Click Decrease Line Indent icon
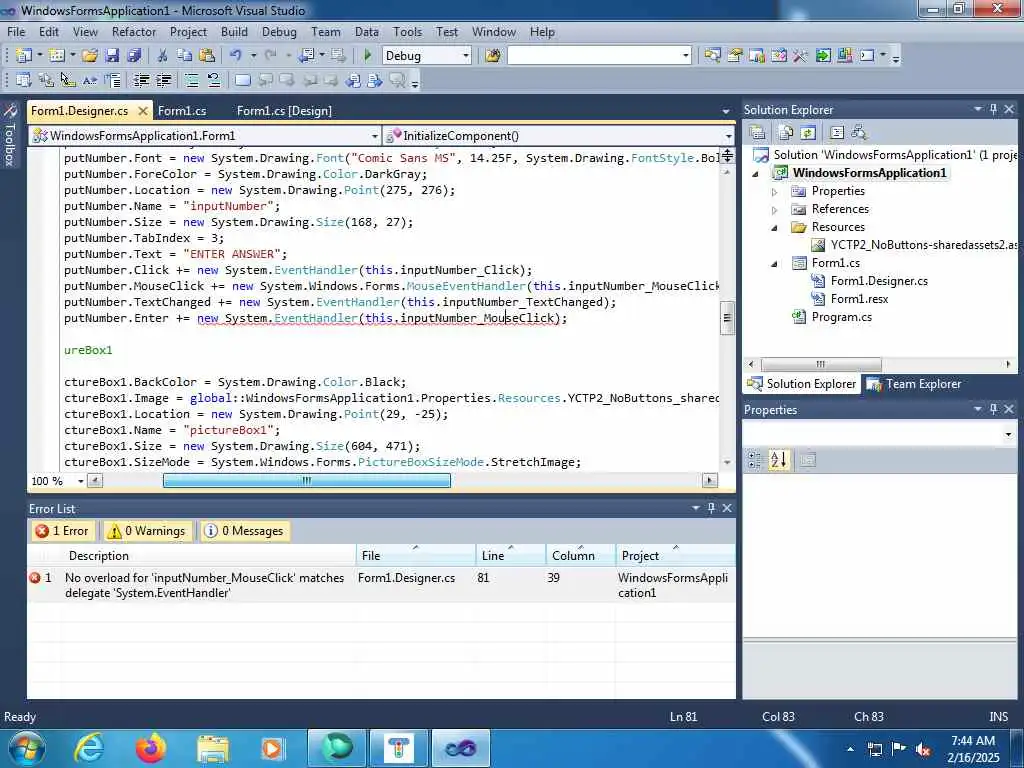Viewport: 1024px width, 768px height. 141,80
